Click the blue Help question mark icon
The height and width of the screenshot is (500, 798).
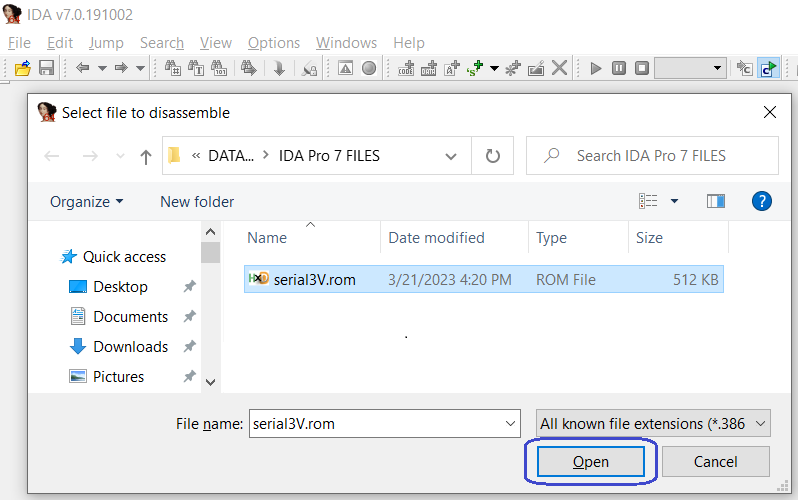click(x=762, y=201)
